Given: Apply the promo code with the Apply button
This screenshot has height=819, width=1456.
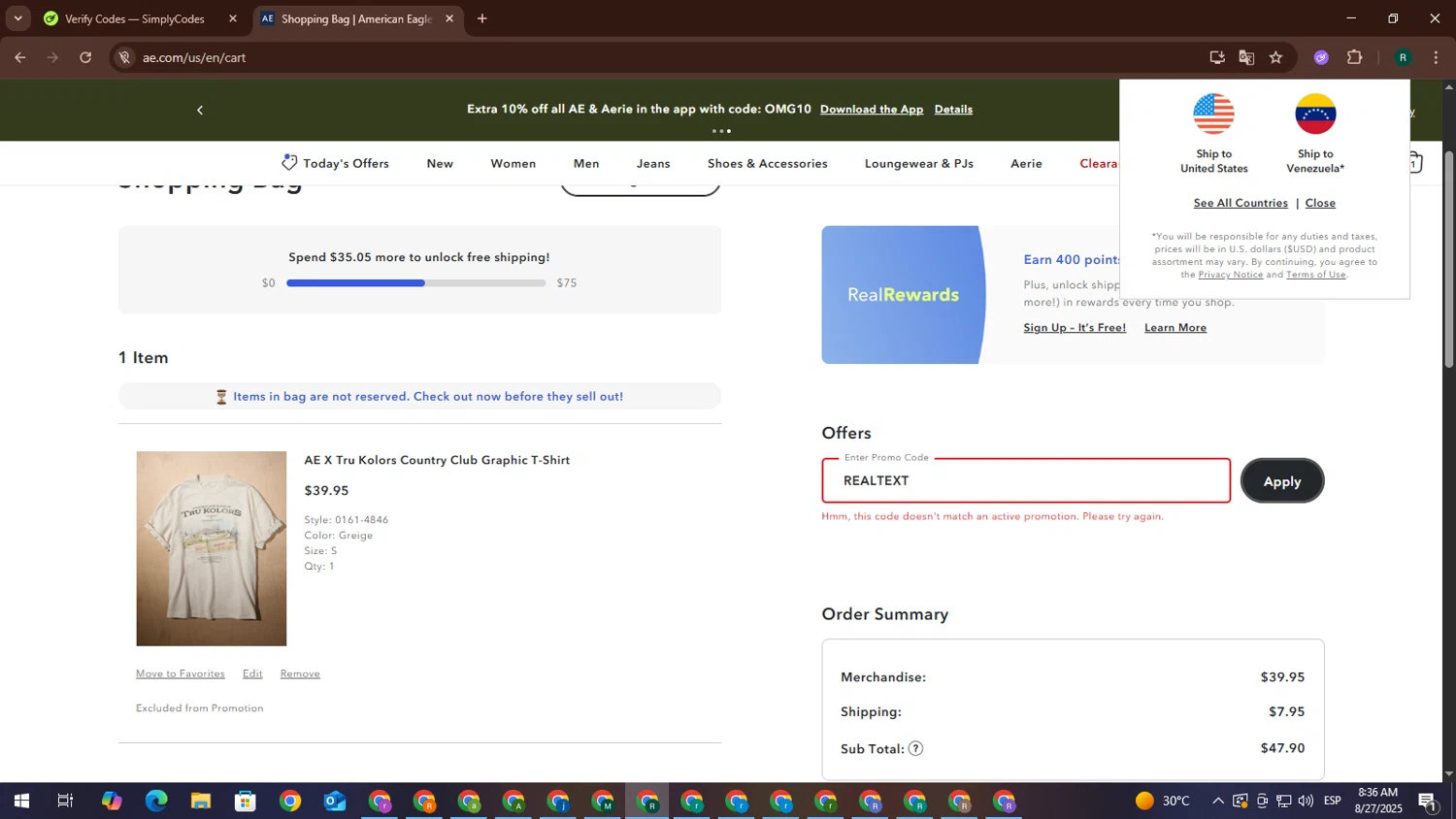Looking at the screenshot, I should point(1282,480).
